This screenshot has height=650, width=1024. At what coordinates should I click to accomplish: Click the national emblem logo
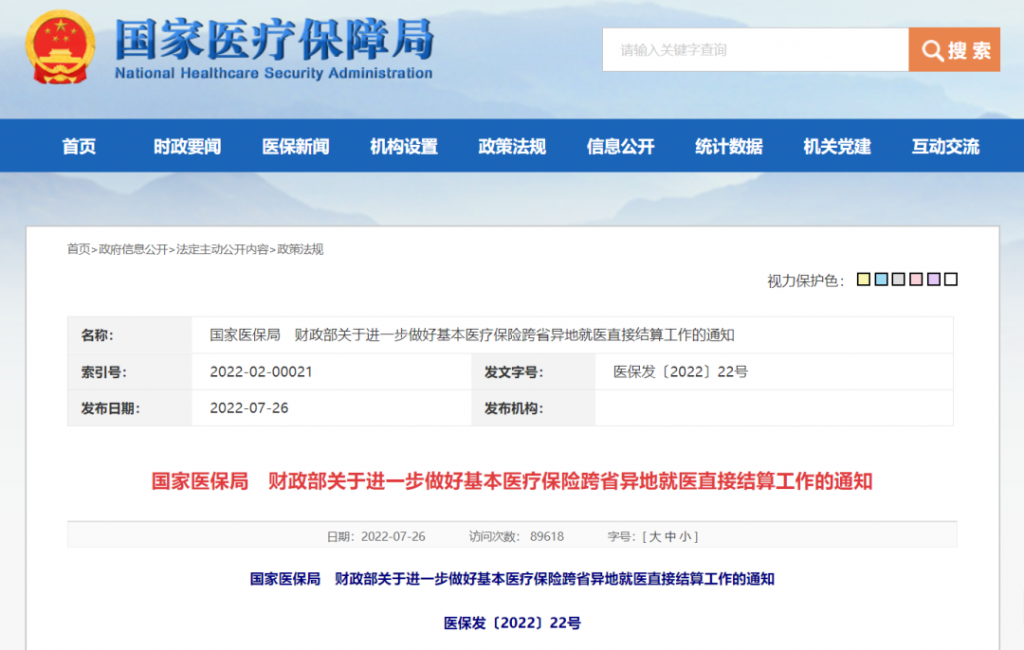coord(60,47)
